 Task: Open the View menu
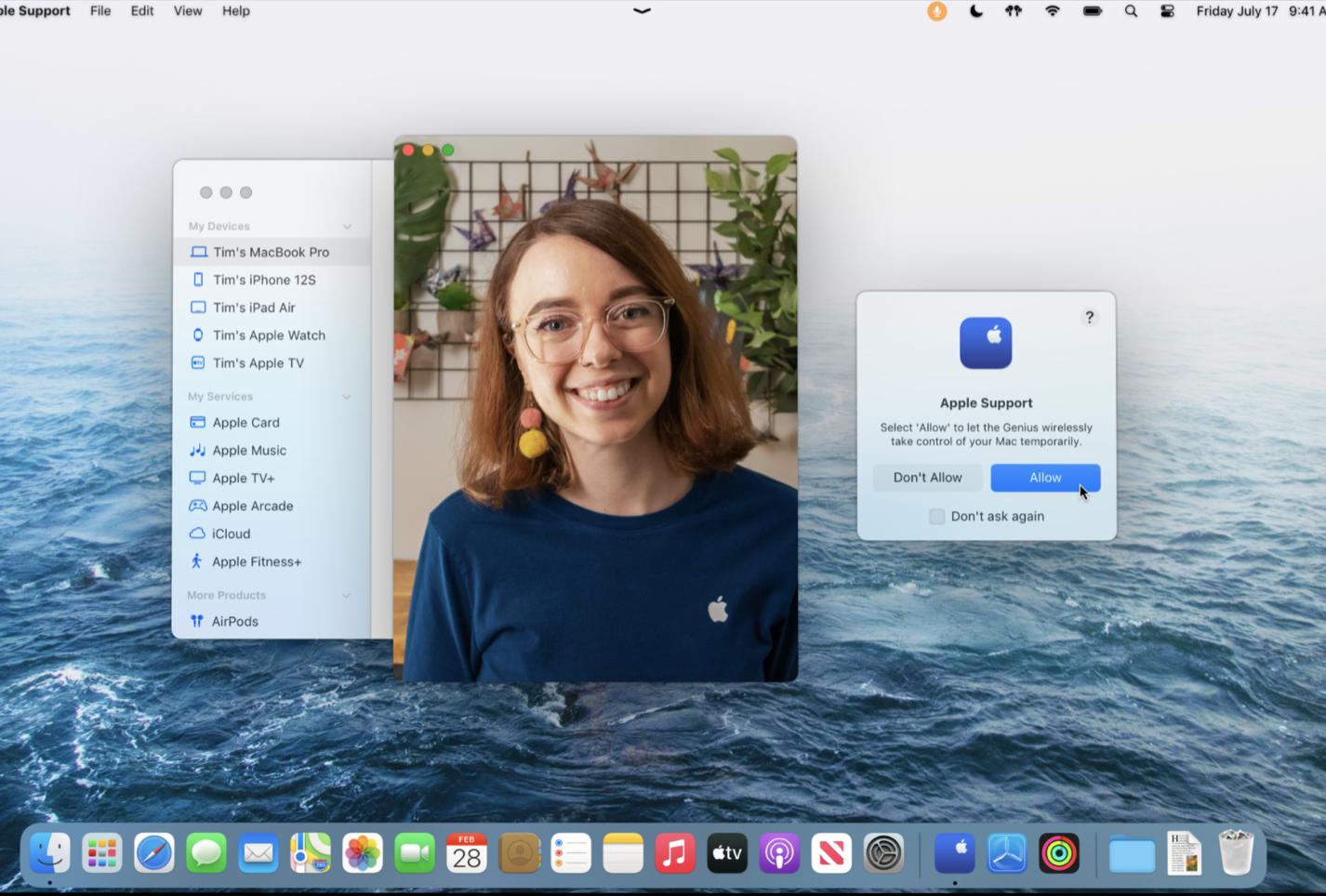[x=188, y=11]
